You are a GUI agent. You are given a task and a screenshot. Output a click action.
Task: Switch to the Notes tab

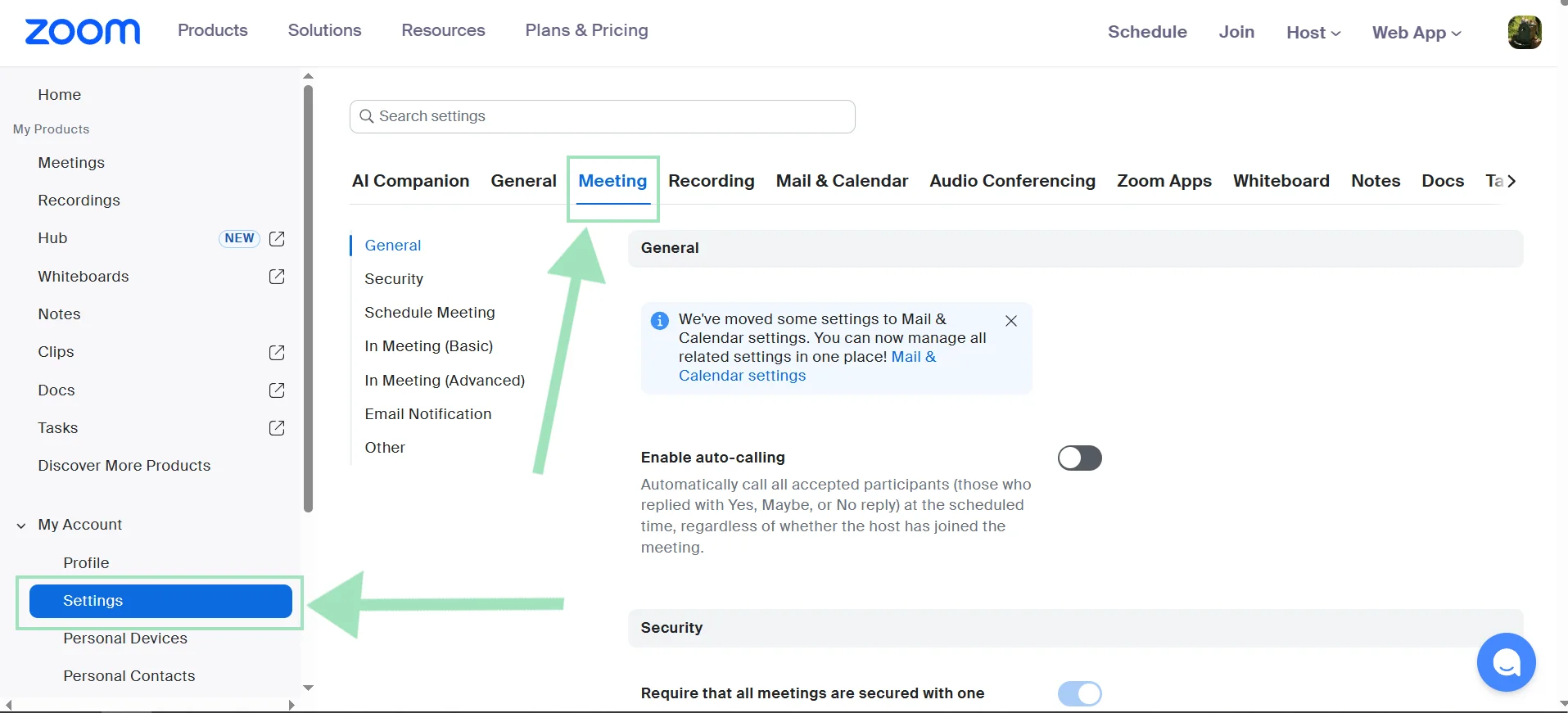point(1376,181)
